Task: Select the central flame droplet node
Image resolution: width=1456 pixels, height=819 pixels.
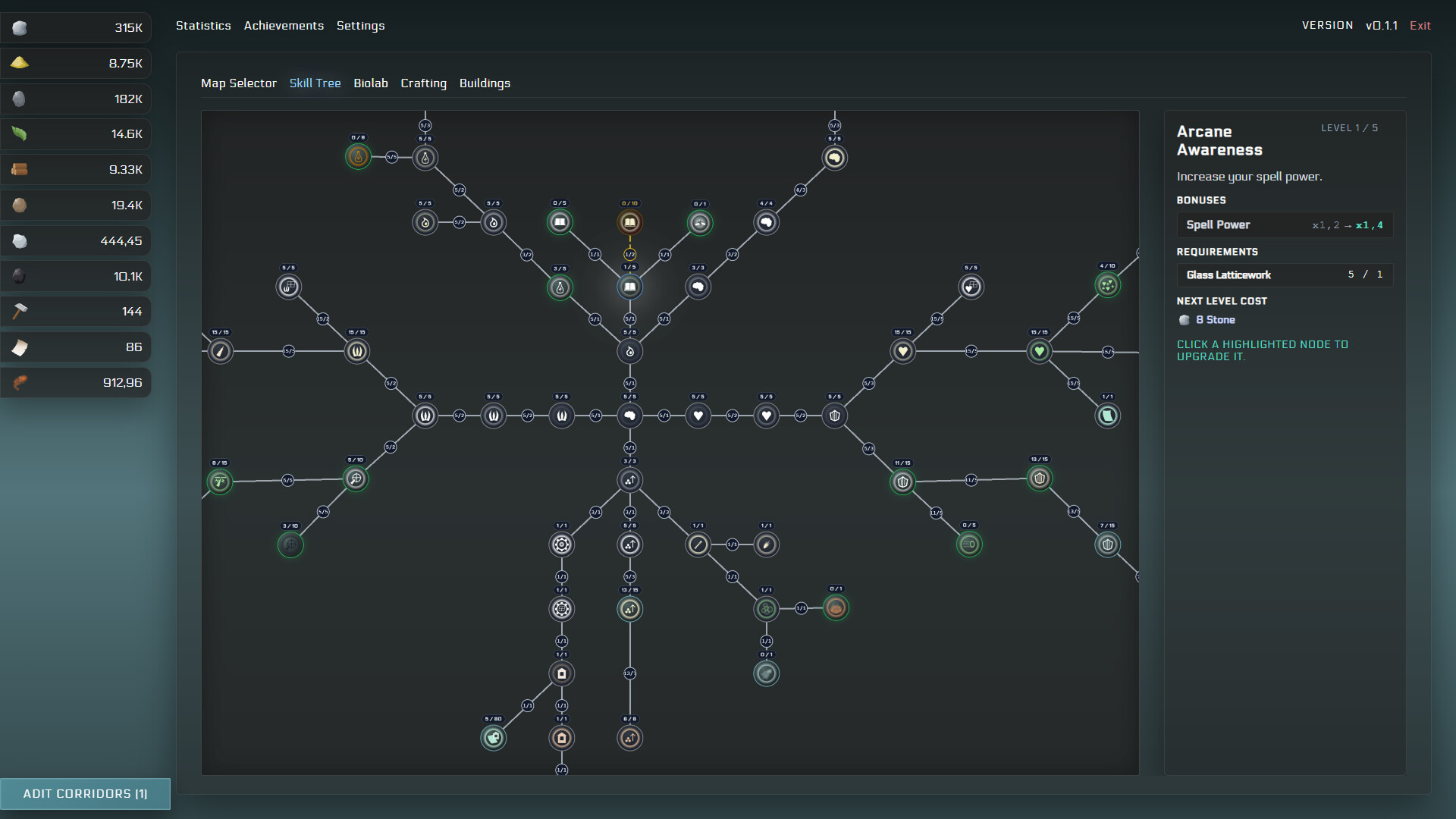Action: point(629,351)
